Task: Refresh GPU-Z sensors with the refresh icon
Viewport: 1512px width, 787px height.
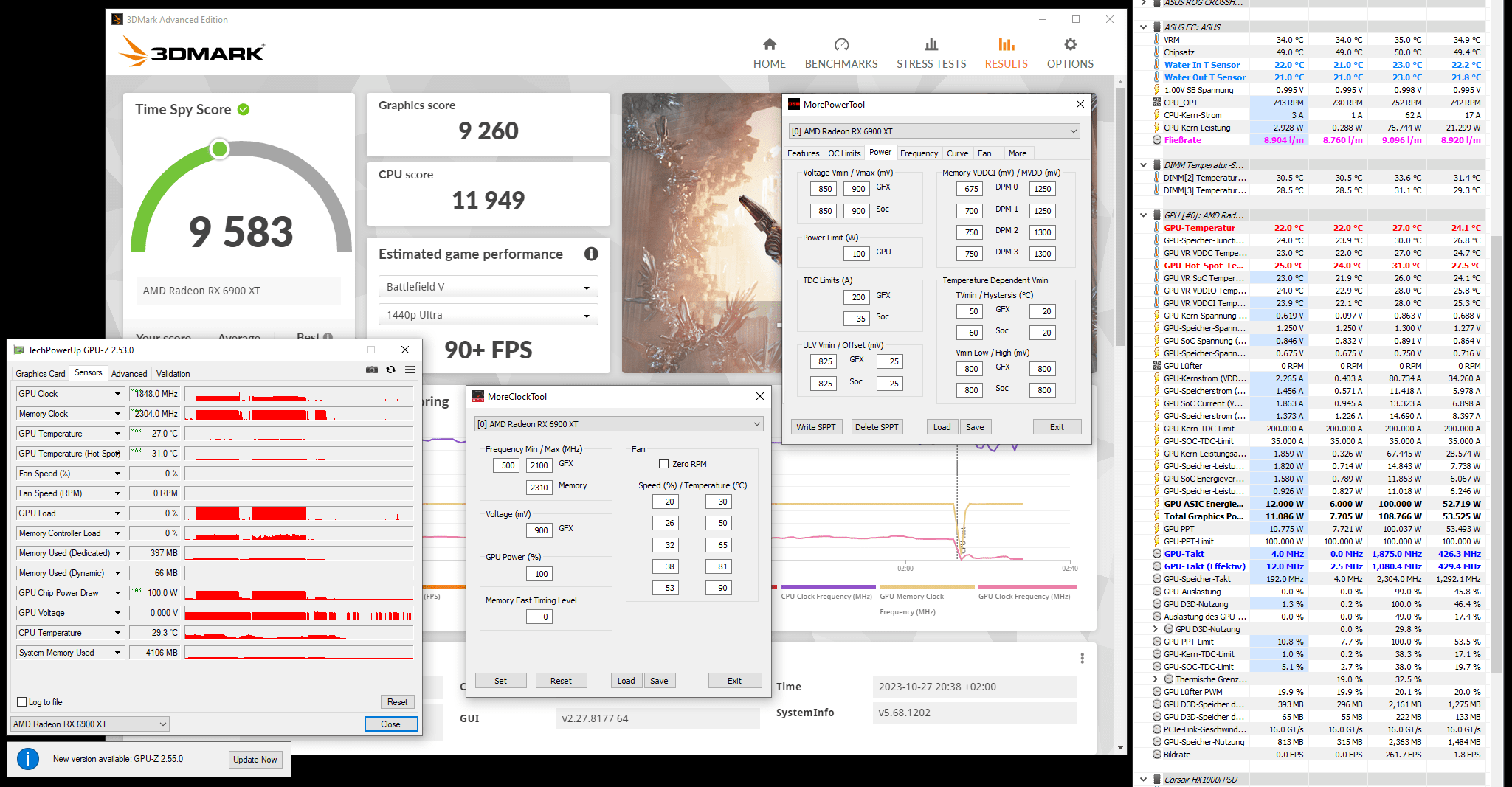Action: [x=391, y=370]
